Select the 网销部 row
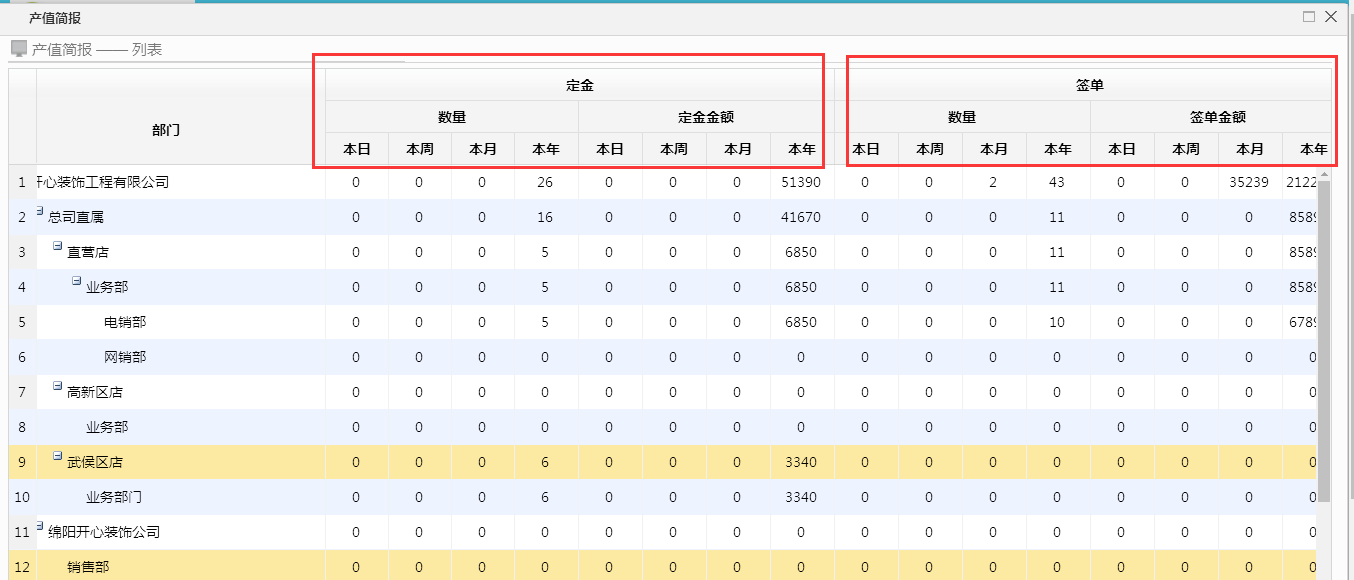The image size is (1354, 580). [x=125, y=358]
